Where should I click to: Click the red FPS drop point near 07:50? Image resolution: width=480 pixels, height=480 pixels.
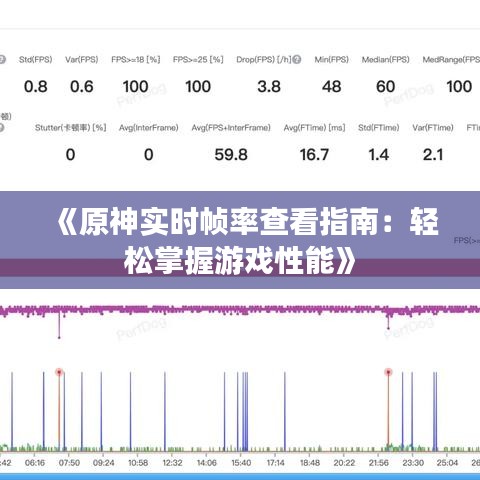click(59, 338)
